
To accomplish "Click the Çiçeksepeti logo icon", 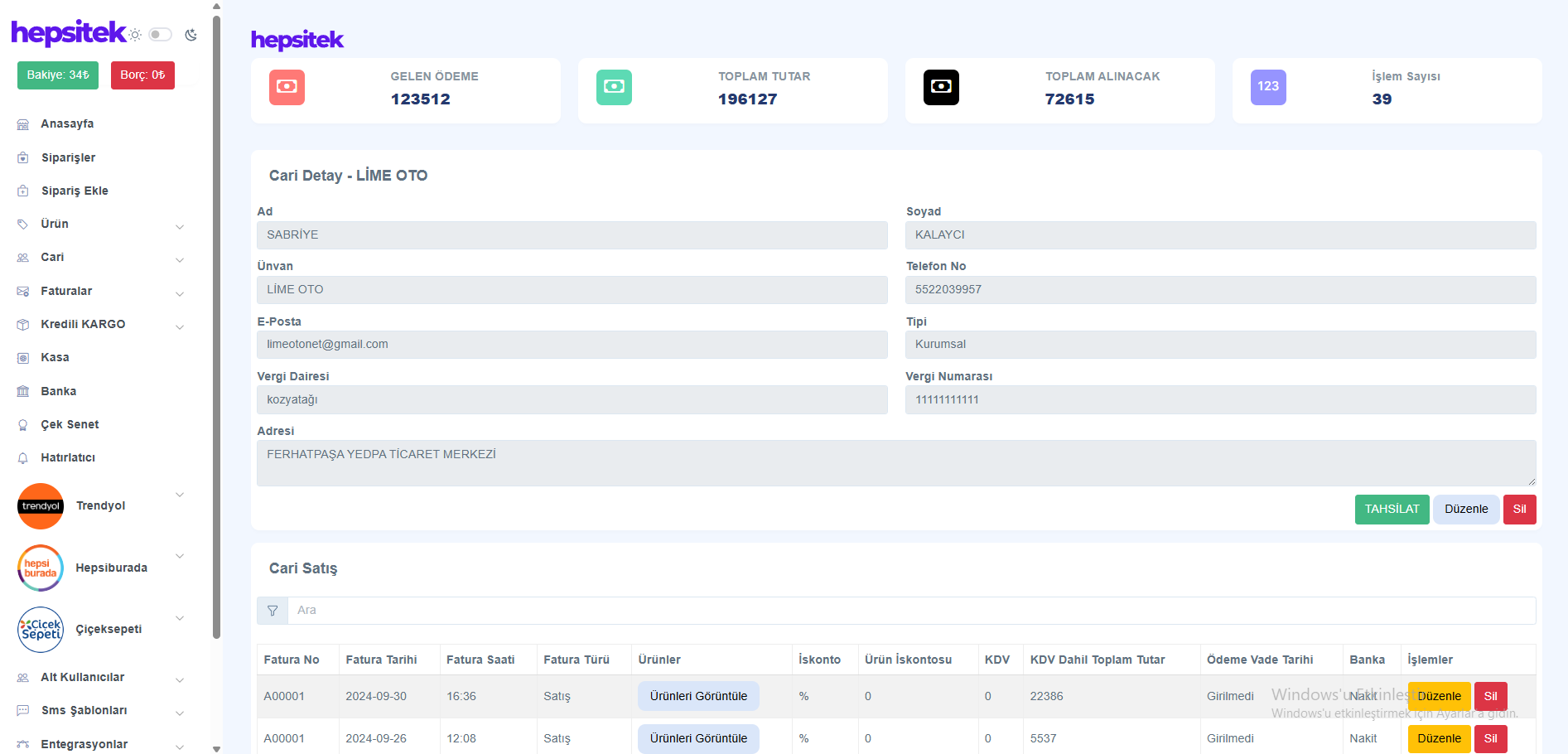I will 41,630.
